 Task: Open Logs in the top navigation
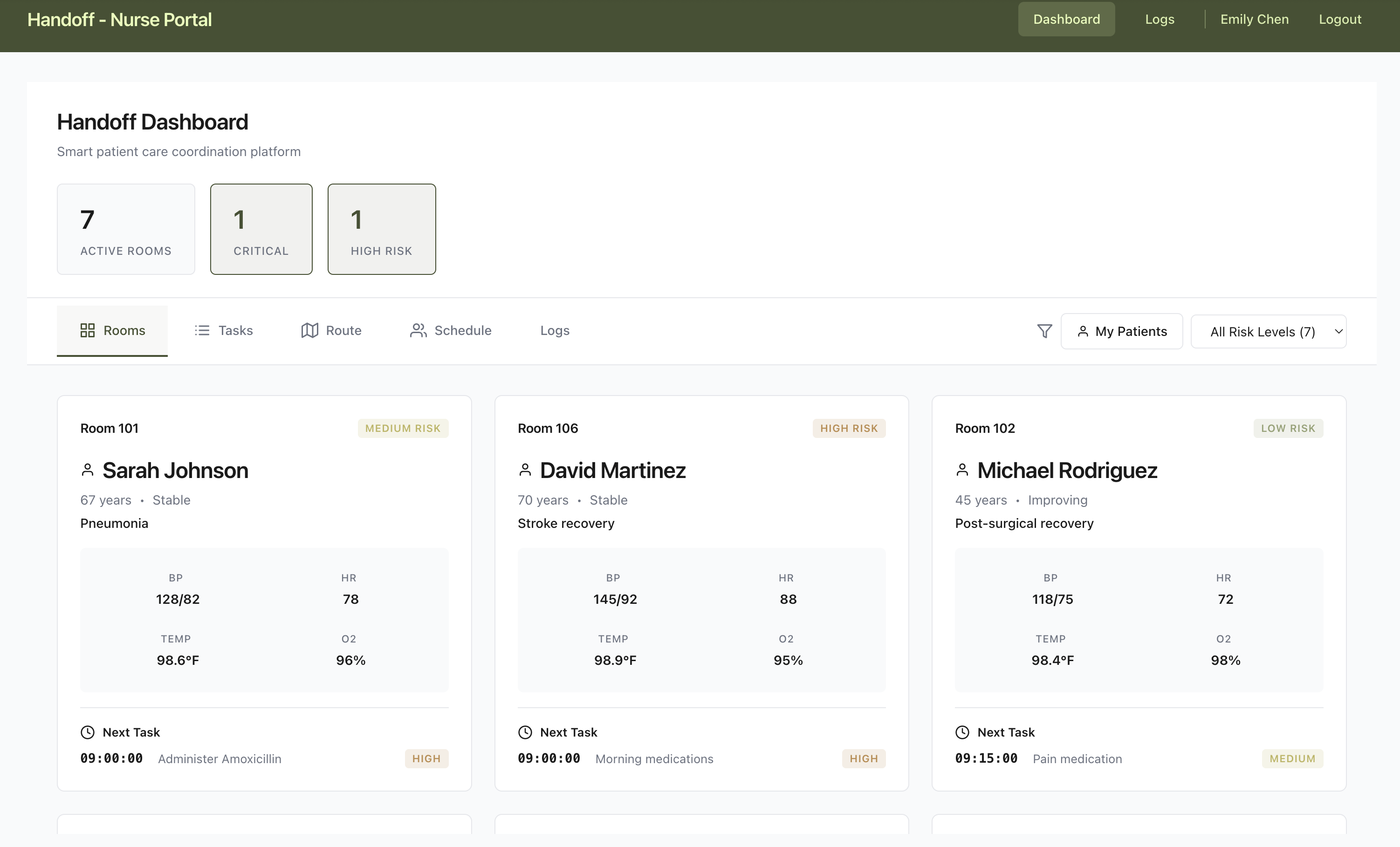pyautogui.click(x=1159, y=19)
